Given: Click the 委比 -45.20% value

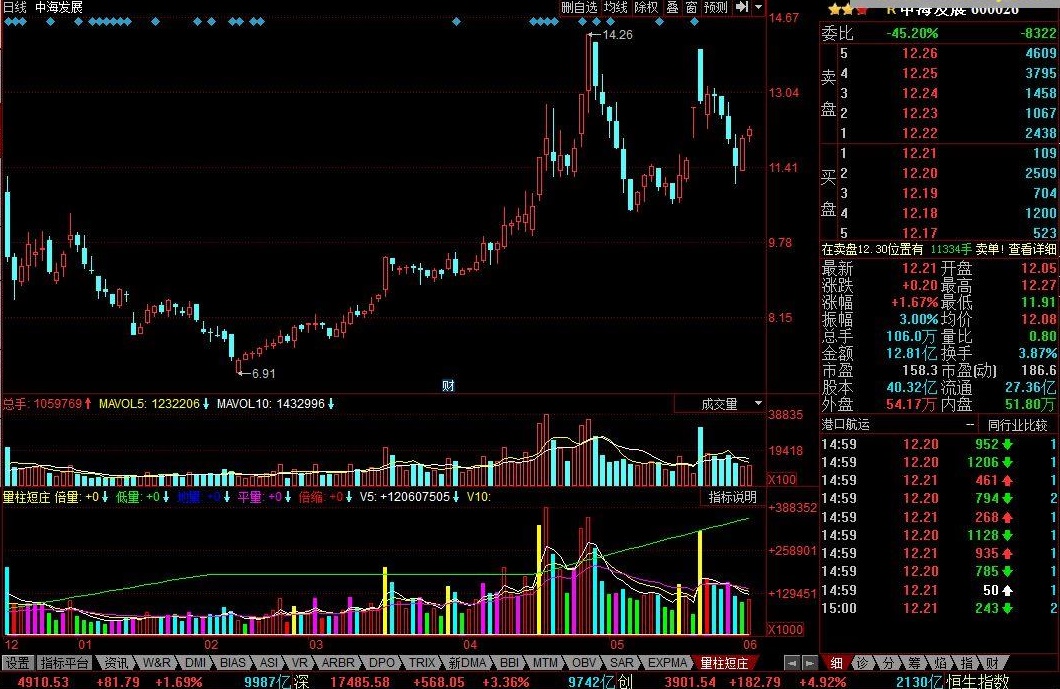Looking at the screenshot, I should [x=912, y=32].
